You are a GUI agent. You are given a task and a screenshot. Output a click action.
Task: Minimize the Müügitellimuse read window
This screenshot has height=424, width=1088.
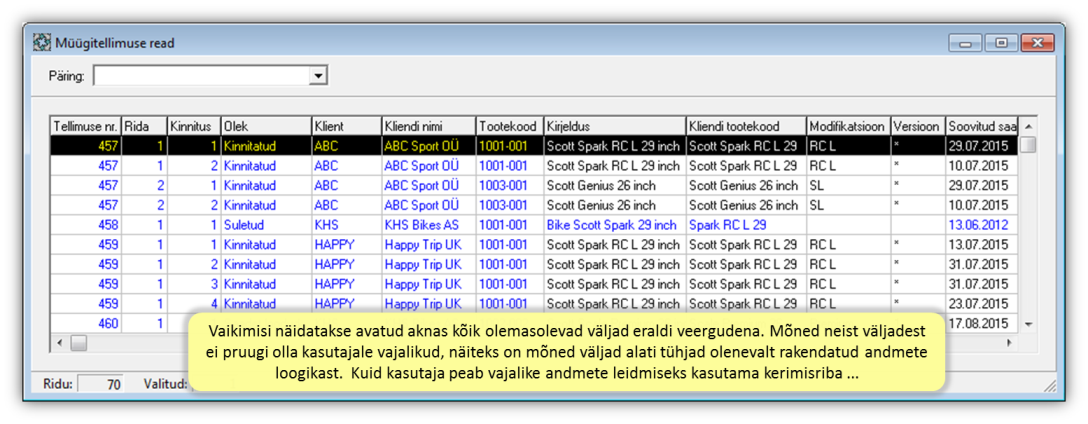pyautogui.click(x=966, y=43)
